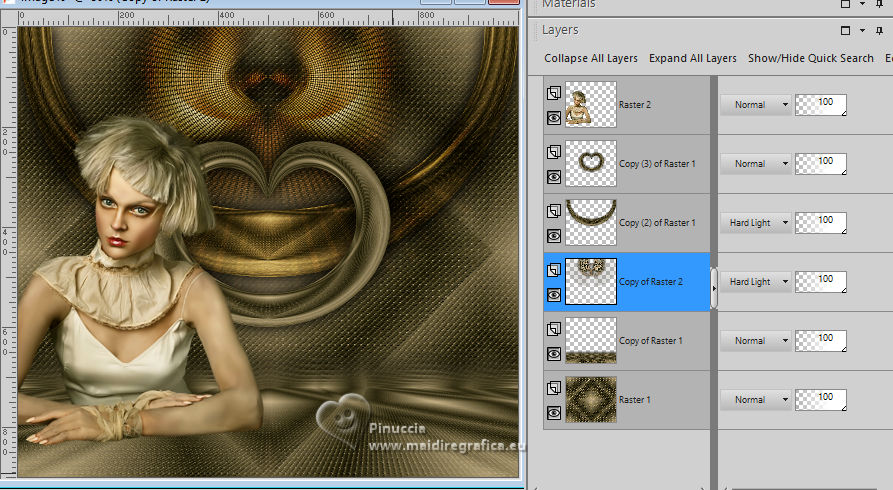Viewport: 893px width, 490px height.
Task: Select layer name Copy of Raster 2
Action: coord(650,281)
